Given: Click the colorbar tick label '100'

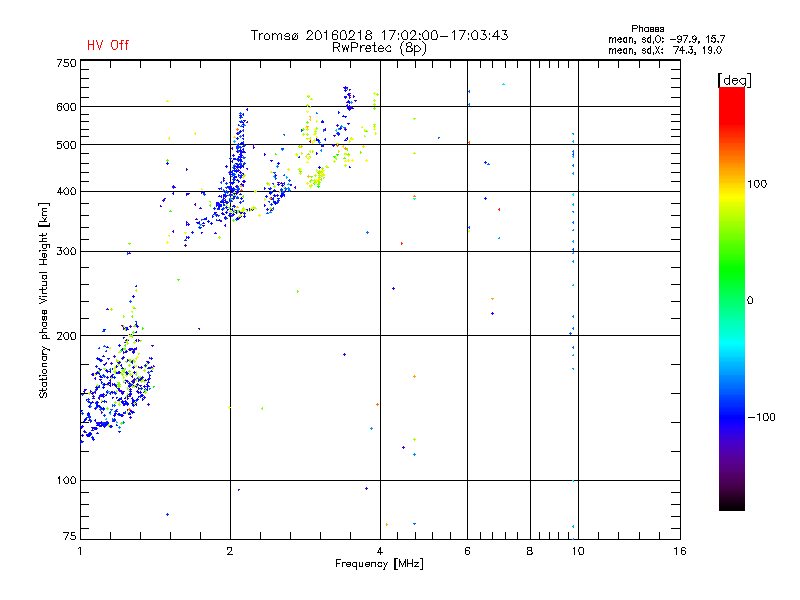Looking at the screenshot, I should click(757, 184).
